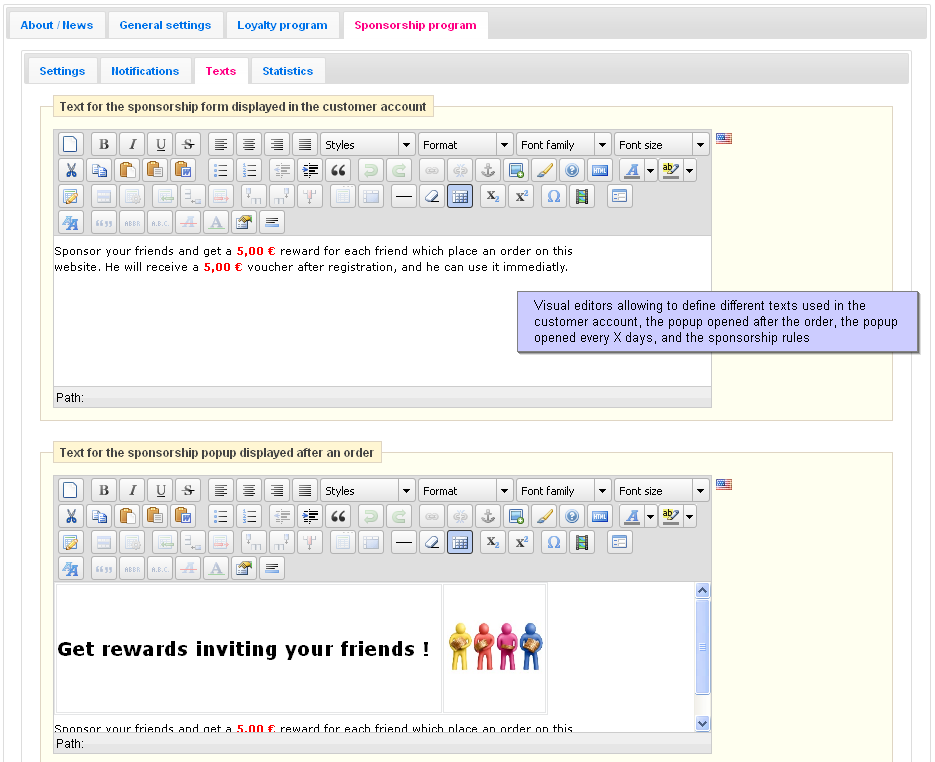Click scrollbar down arrow in popup editor
The width and height of the screenshot is (935, 762).
pyautogui.click(x=702, y=723)
